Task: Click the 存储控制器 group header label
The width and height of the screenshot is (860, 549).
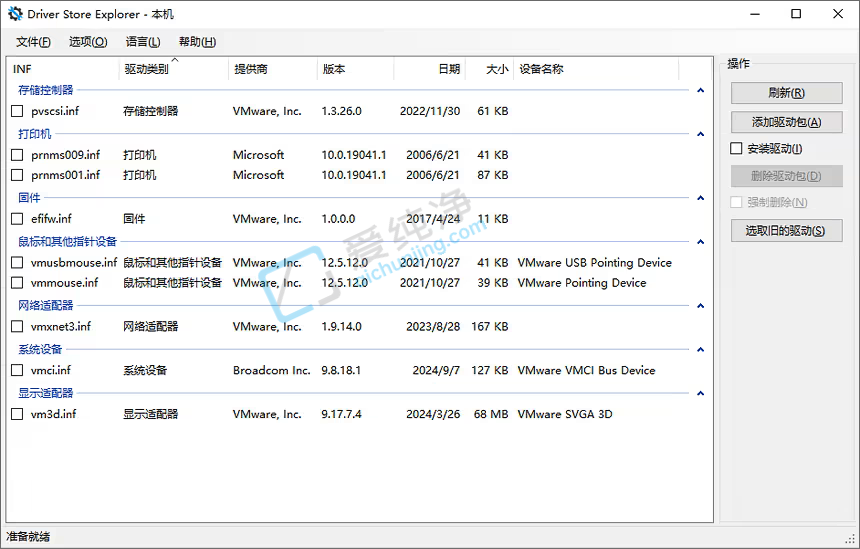Action: [46, 90]
